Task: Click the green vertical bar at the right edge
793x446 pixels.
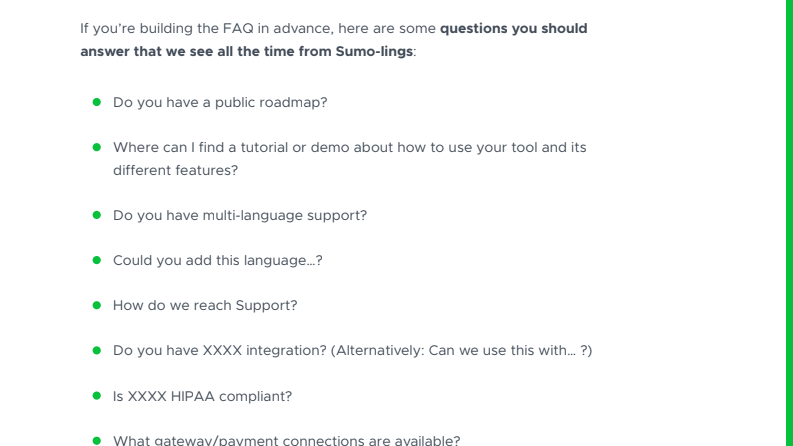Action: (789, 223)
